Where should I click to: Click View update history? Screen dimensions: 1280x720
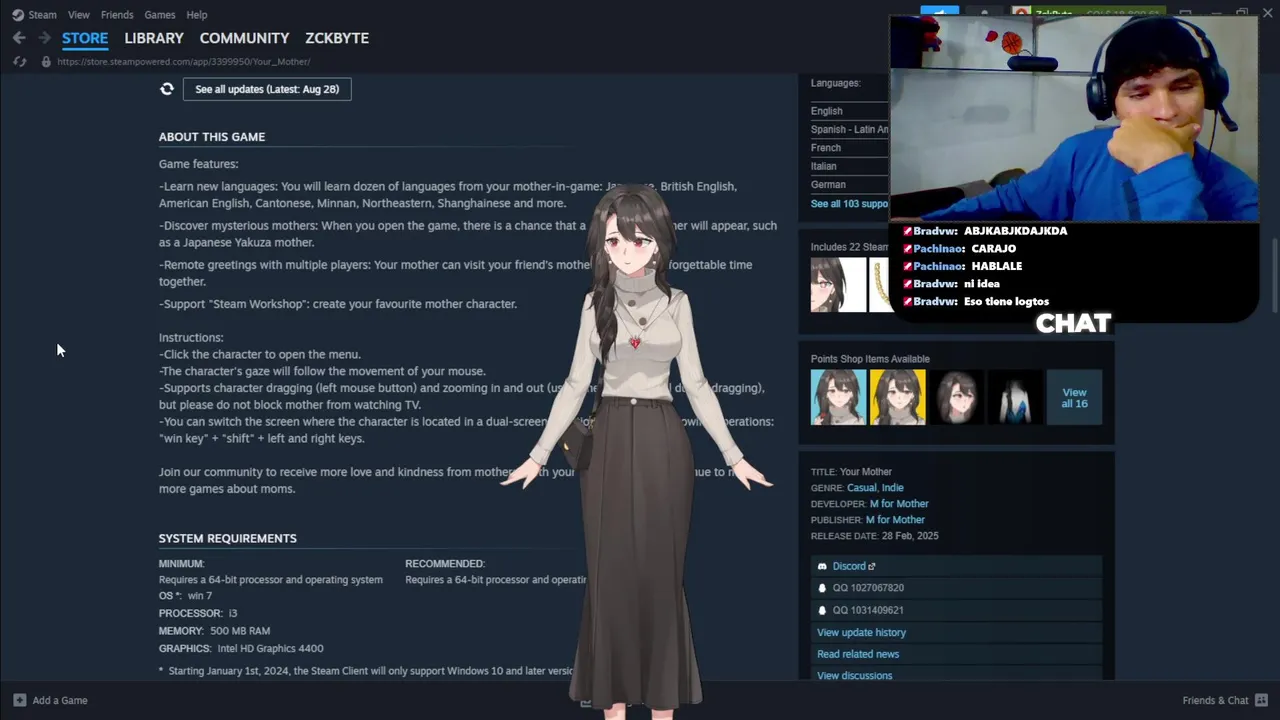(x=861, y=632)
